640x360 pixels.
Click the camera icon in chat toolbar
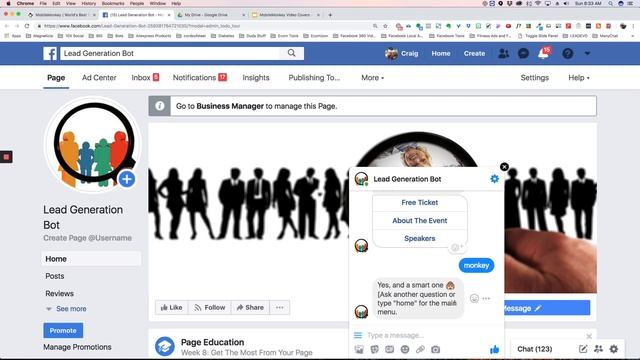click(436, 349)
